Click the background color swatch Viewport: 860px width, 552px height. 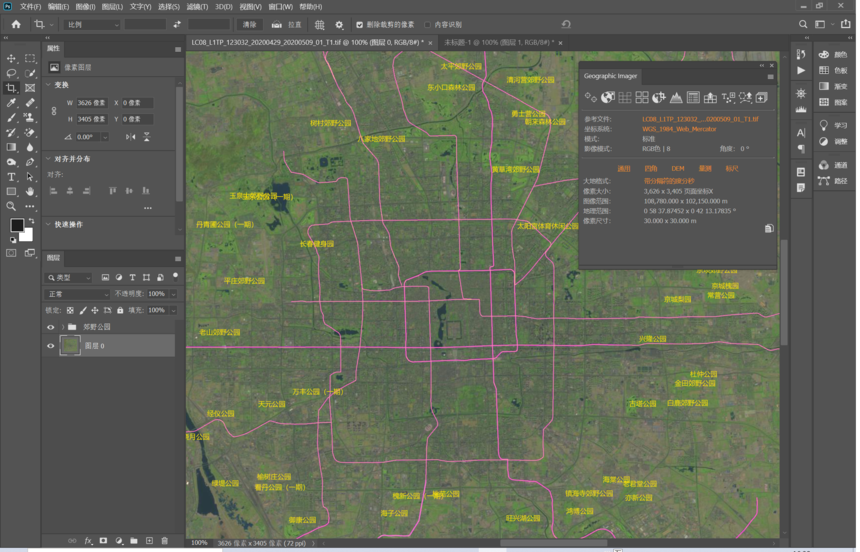(27, 235)
